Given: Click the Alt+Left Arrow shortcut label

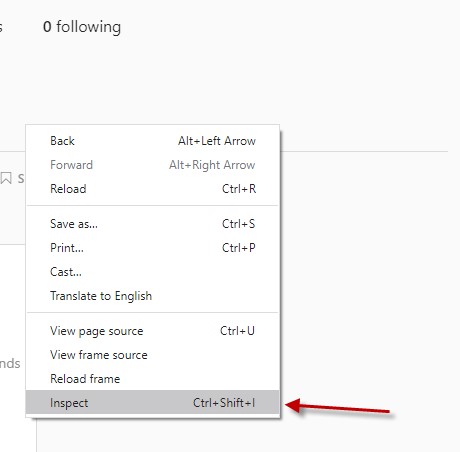Looking at the screenshot, I should coord(217,141).
